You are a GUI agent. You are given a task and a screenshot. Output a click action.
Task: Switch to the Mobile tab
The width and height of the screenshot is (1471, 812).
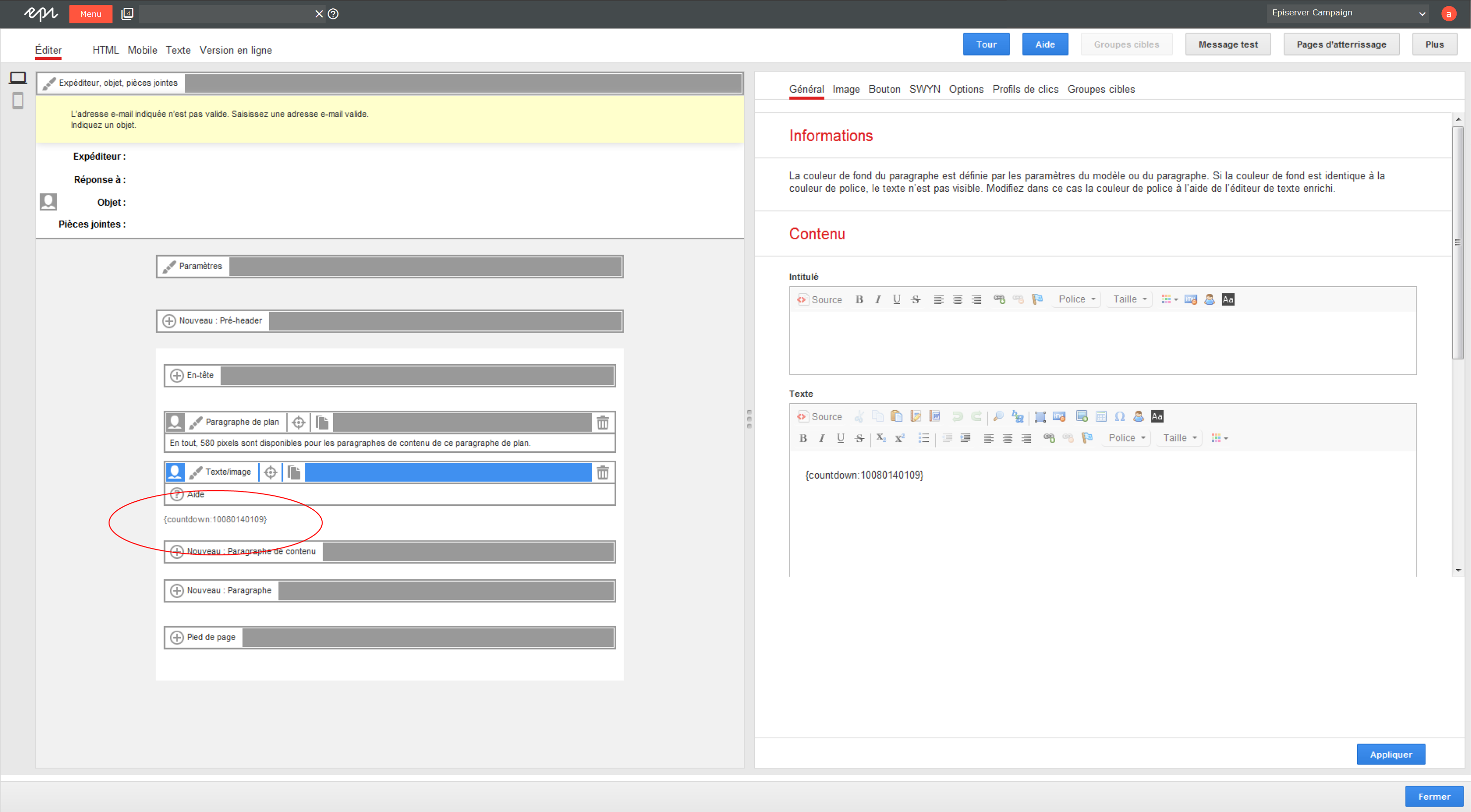tap(142, 50)
